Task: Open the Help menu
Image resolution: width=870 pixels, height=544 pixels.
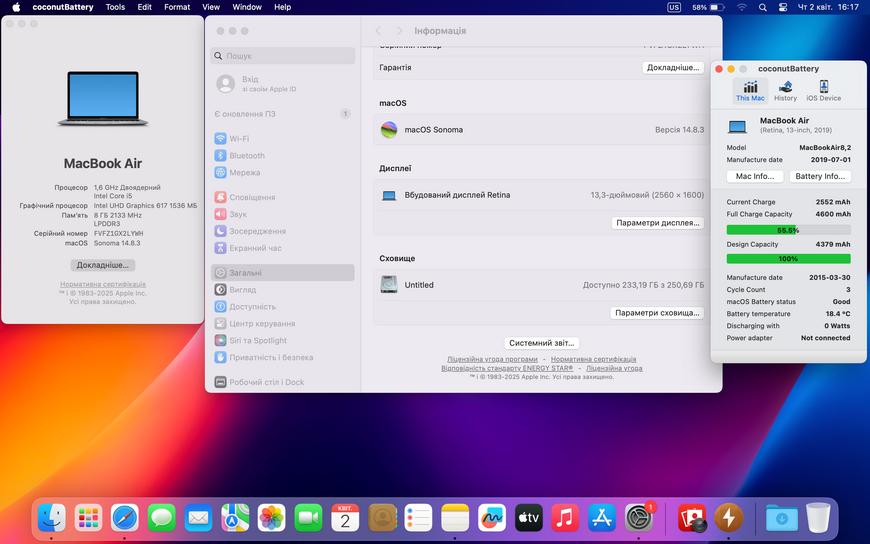Action: (282, 7)
